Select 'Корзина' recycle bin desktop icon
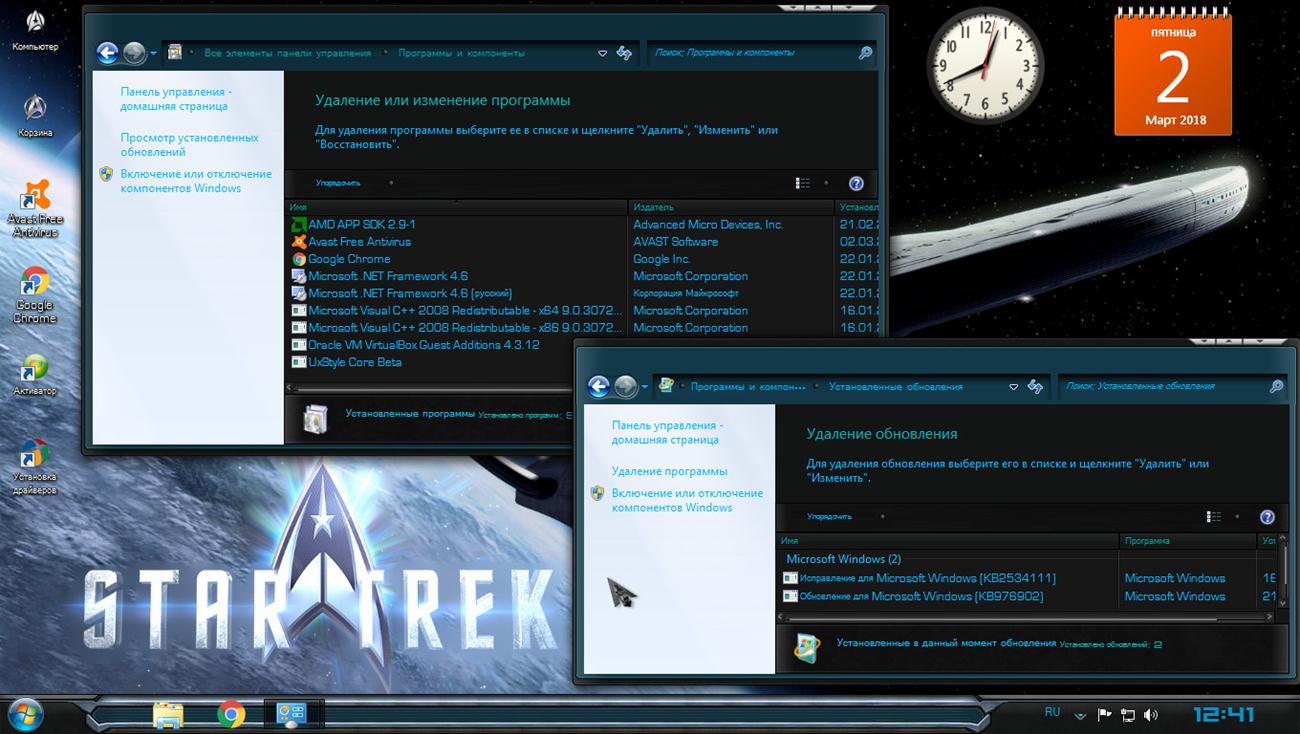The height and width of the screenshot is (734, 1300). [35, 115]
